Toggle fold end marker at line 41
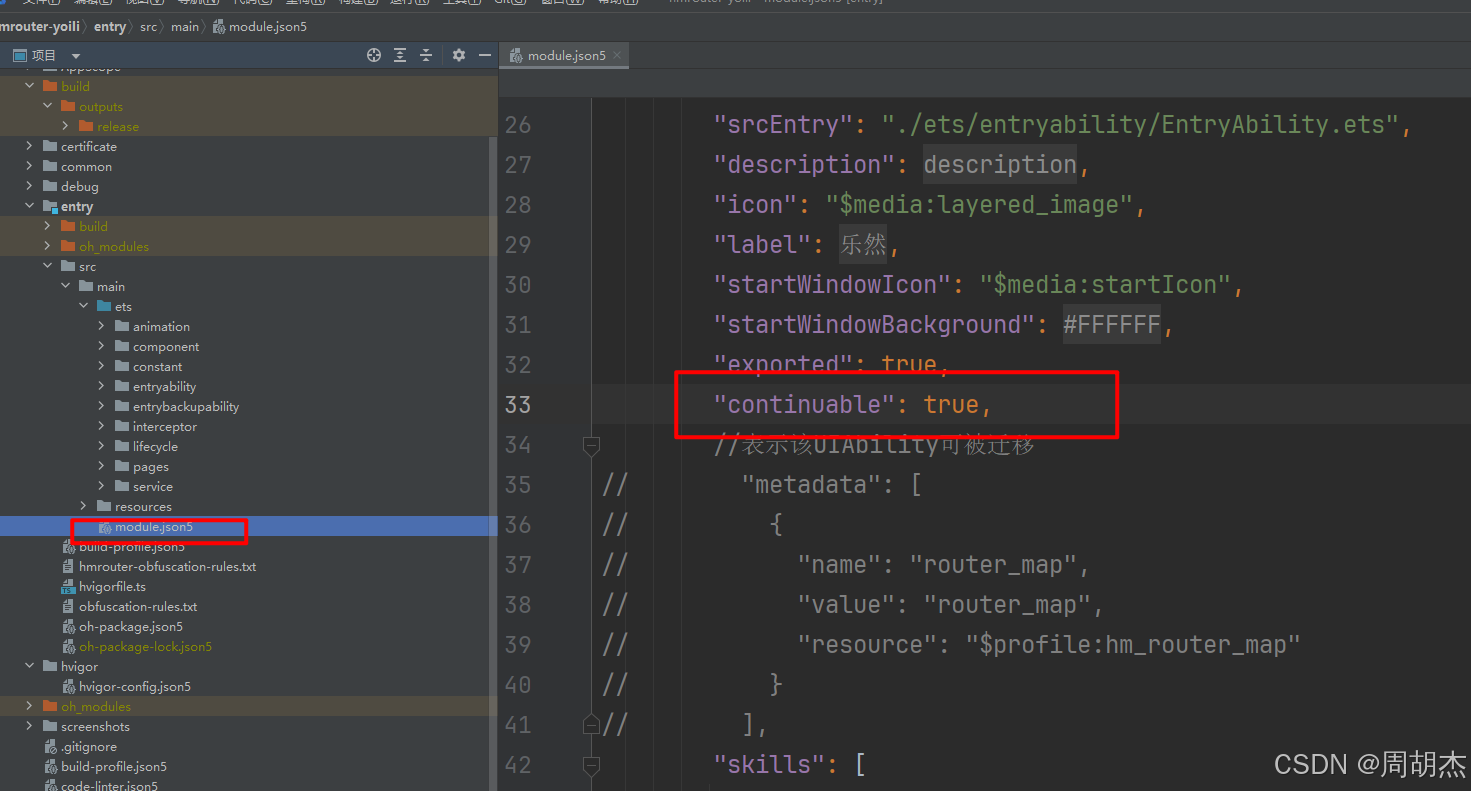 coord(591,725)
